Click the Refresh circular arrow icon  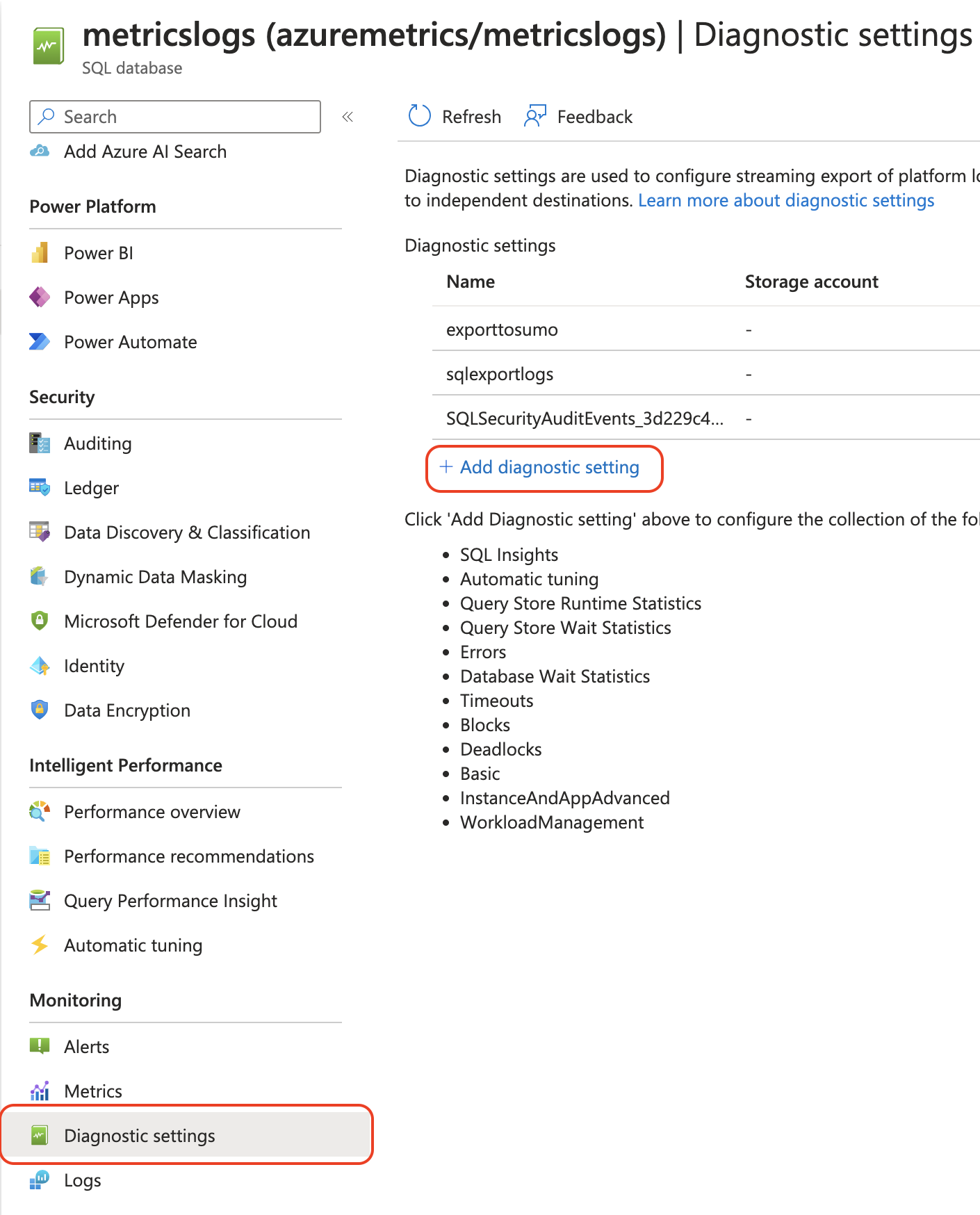[420, 116]
